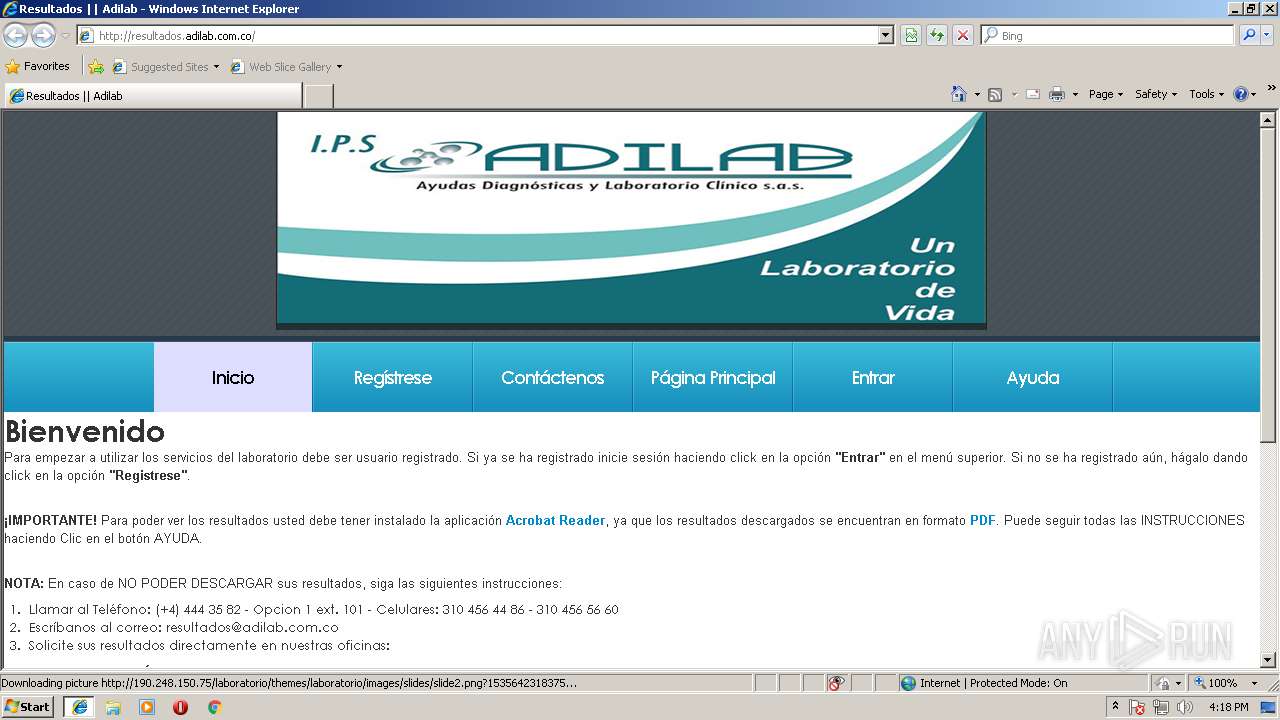Image resolution: width=1280 pixels, height=720 pixels.
Task: Open the Regístrese navigation item
Action: tap(393, 377)
